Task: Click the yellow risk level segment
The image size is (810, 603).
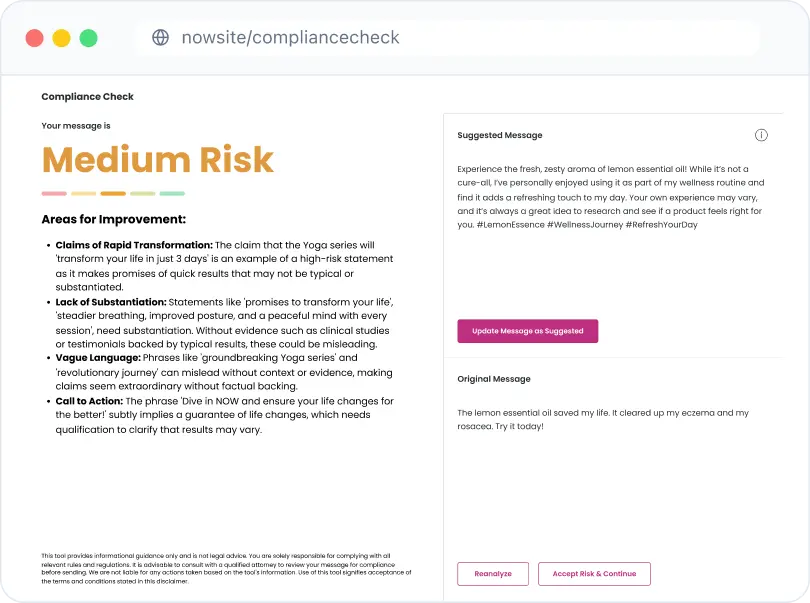Action: [x=84, y=193]
